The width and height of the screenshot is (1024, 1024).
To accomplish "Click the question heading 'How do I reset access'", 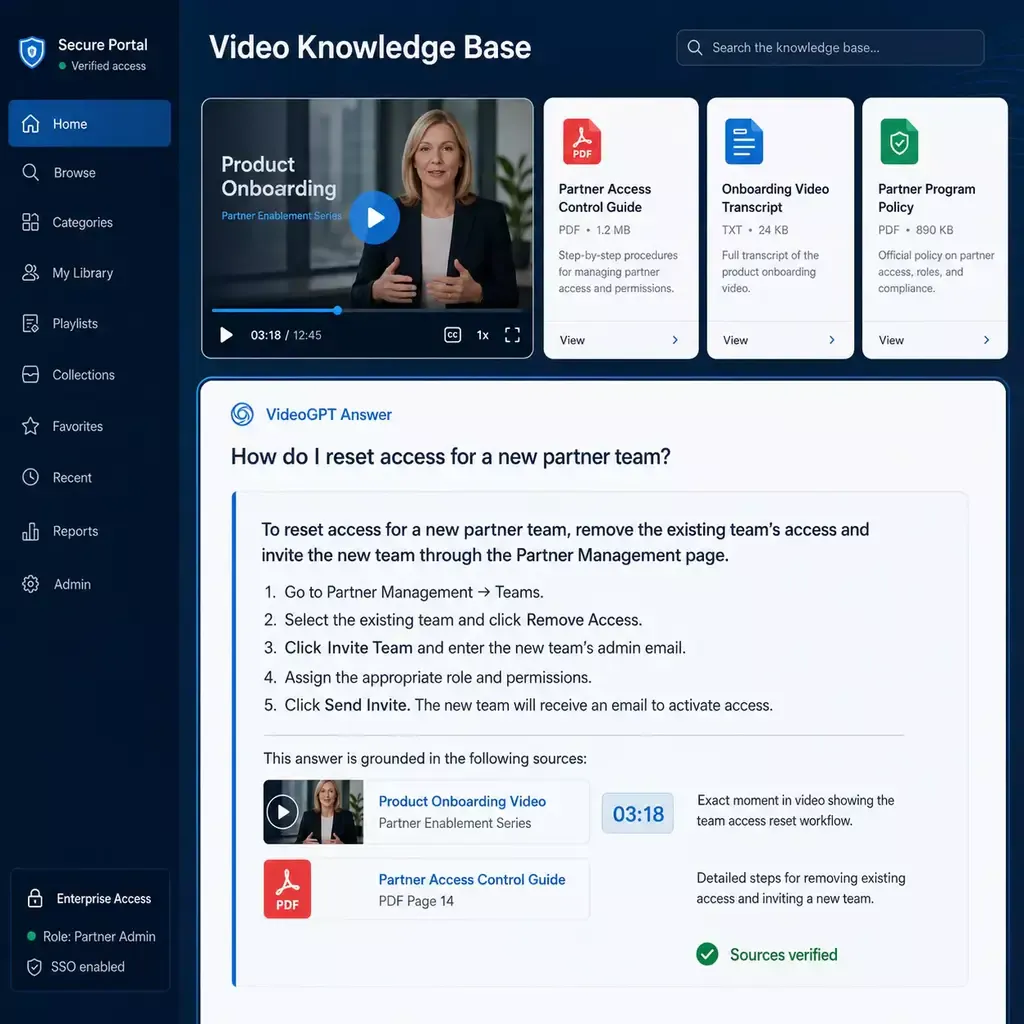I will pyautogui.click(x=451, y=456).
